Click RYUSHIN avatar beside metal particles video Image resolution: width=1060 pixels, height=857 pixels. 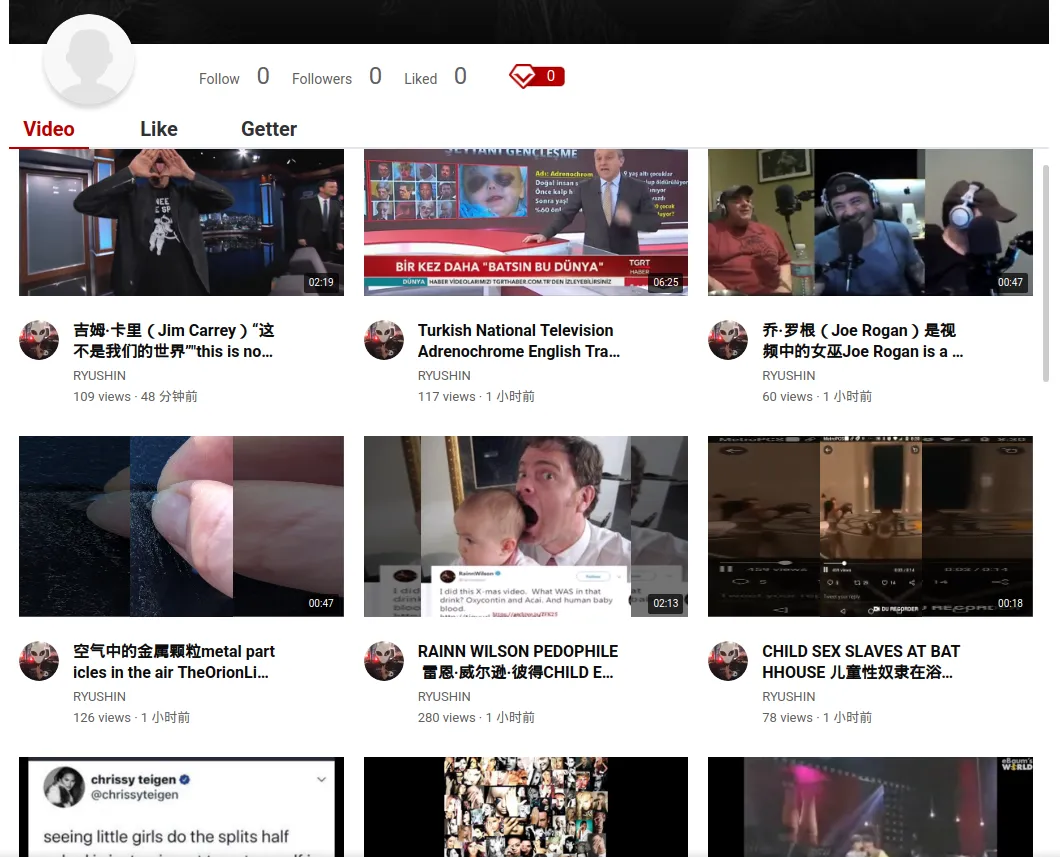pyautogui.click(x=39, y=661)
